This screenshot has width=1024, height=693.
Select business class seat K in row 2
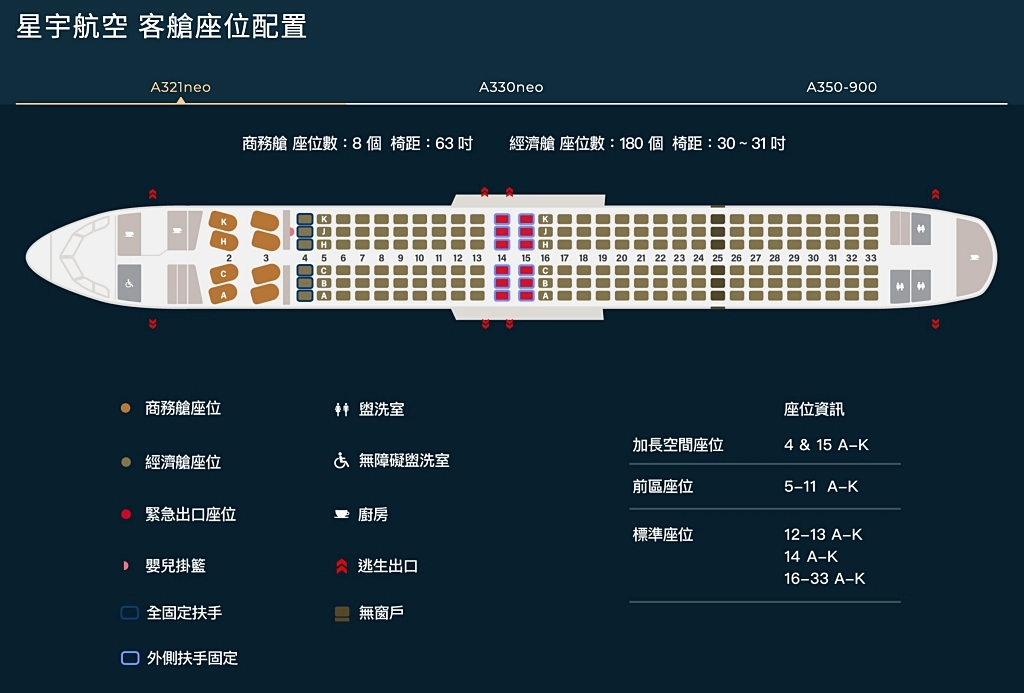(x=223, y=221)
